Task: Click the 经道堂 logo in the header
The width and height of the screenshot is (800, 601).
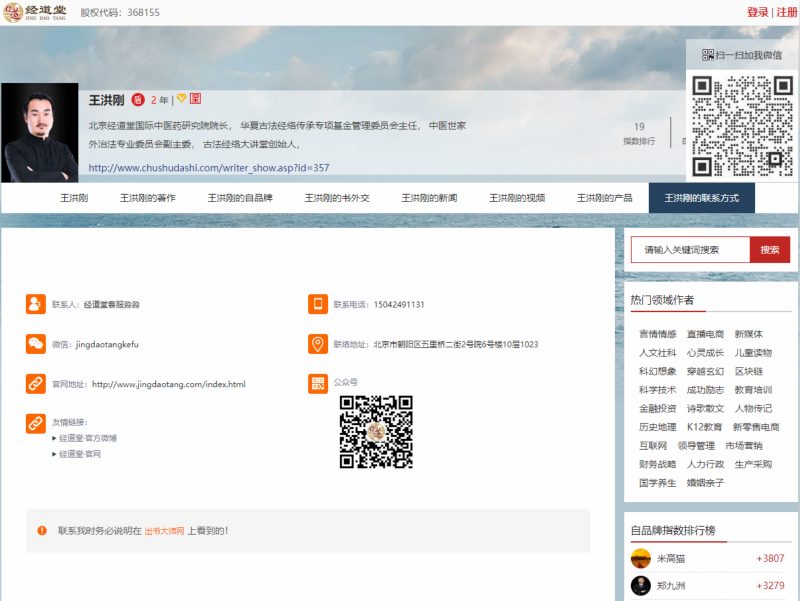Action: [34, 13]
